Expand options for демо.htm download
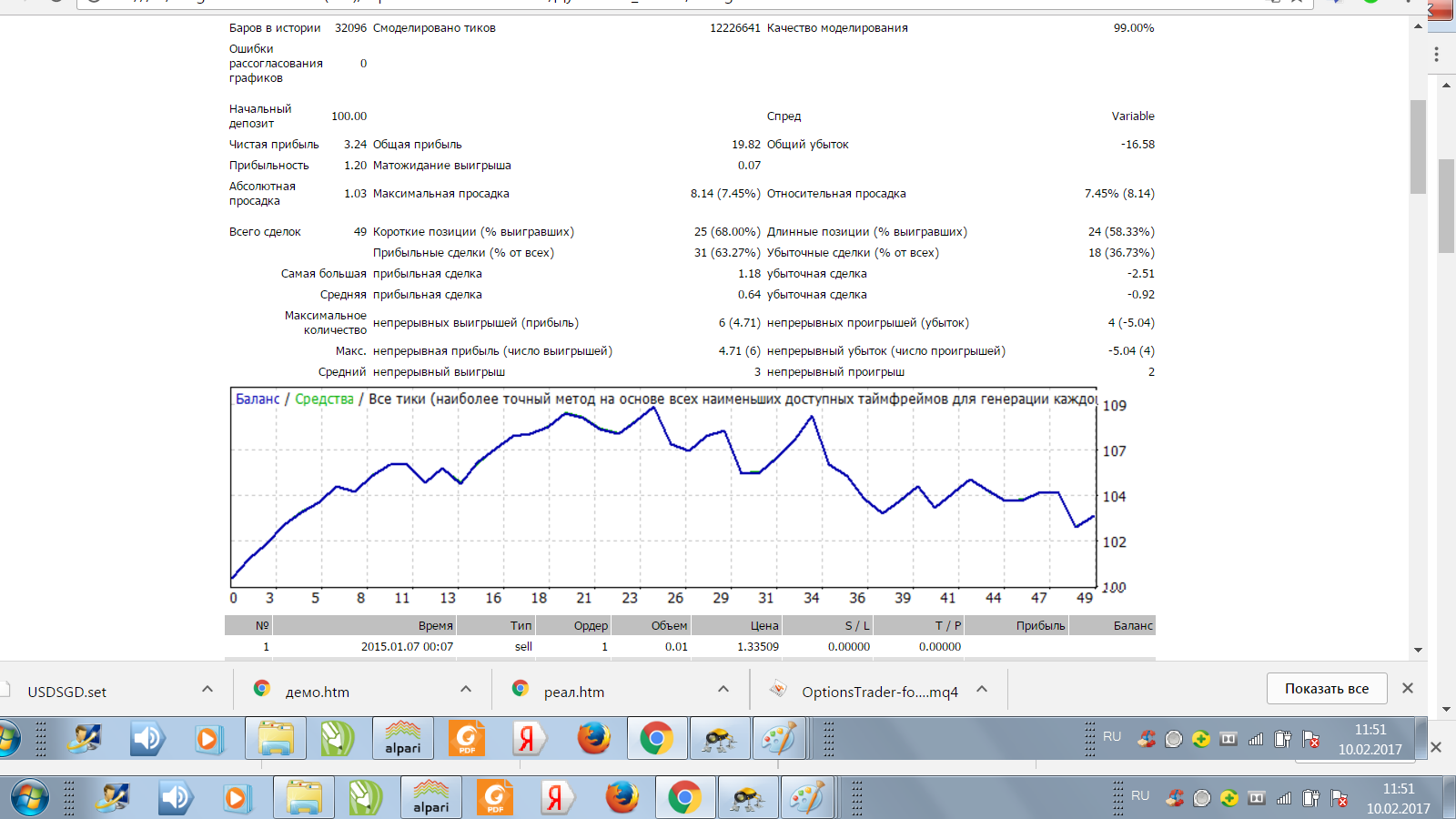 click(x=466, y=689)
